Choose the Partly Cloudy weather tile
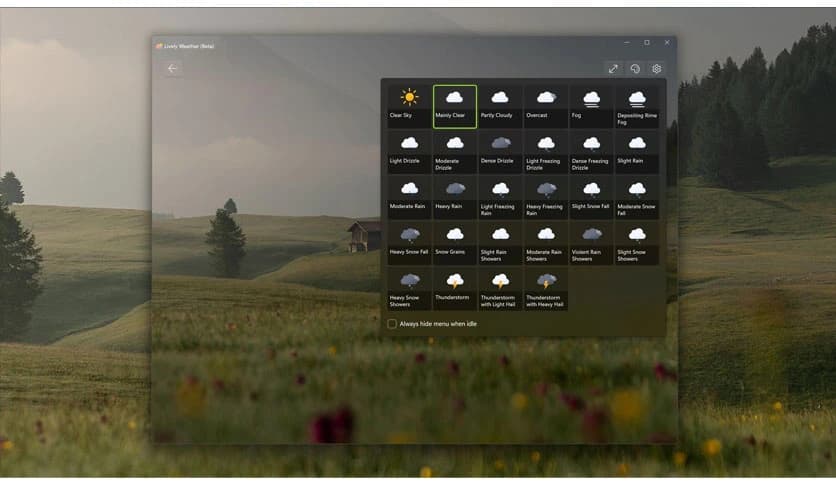 pyautogui.click(x=500, y=107)
